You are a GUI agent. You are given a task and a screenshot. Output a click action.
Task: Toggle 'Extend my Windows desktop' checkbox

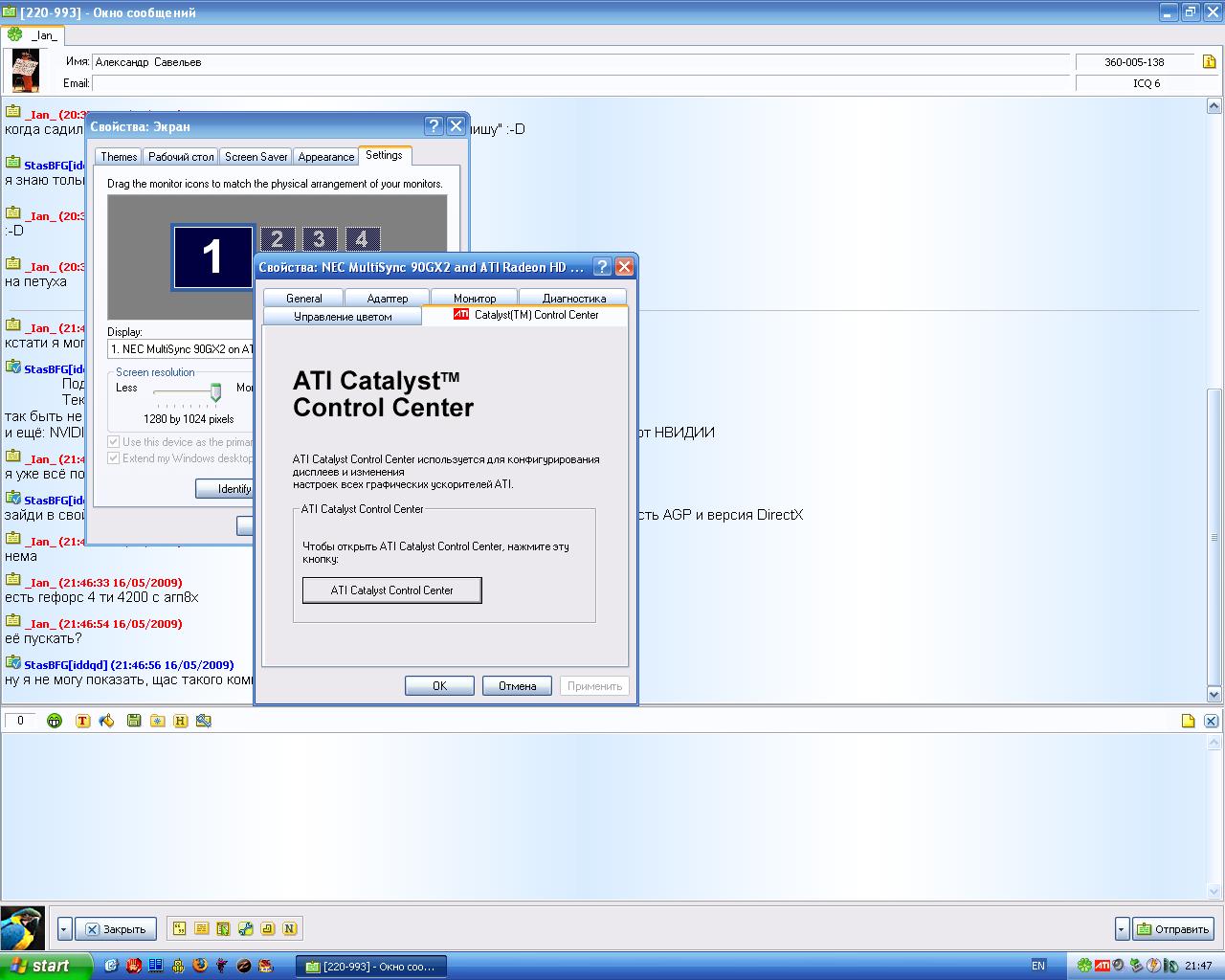114,458
